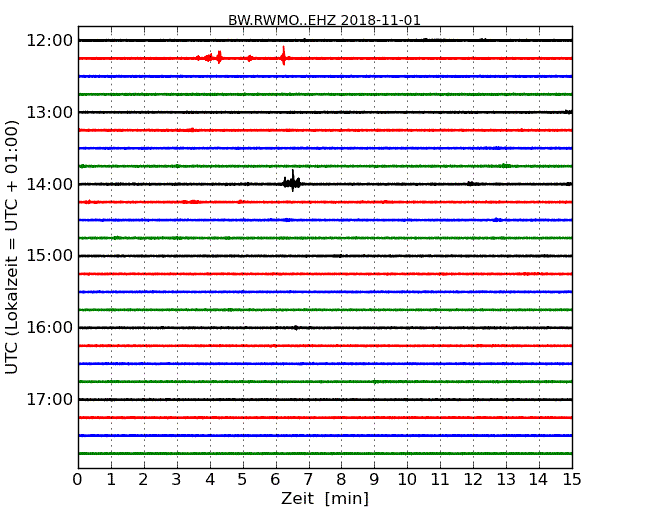This screenshot has width=650, height=520.
Task: Click the x-axis tick label 12
Action: (473, 480)
